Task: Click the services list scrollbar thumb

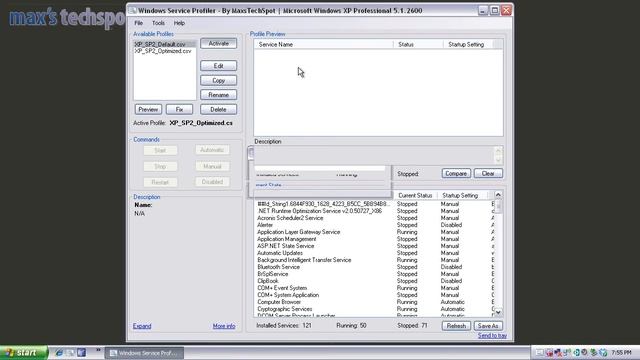Action: (498, 206)
